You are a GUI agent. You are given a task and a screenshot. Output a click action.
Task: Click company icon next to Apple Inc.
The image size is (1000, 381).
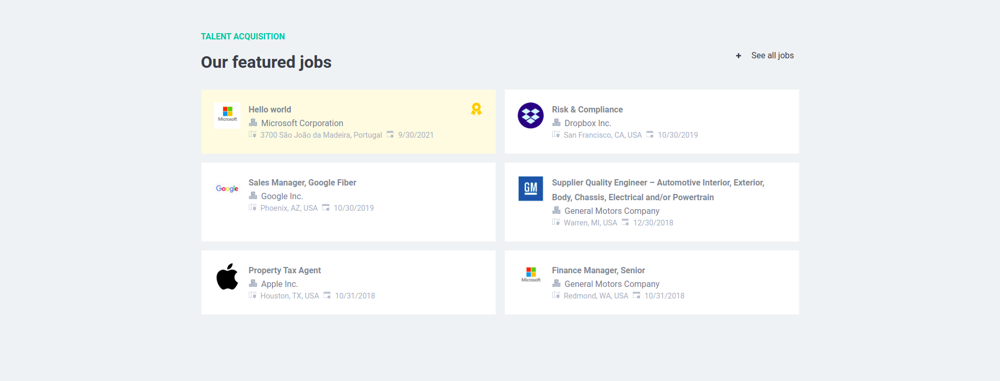click(x=253, y=283)
